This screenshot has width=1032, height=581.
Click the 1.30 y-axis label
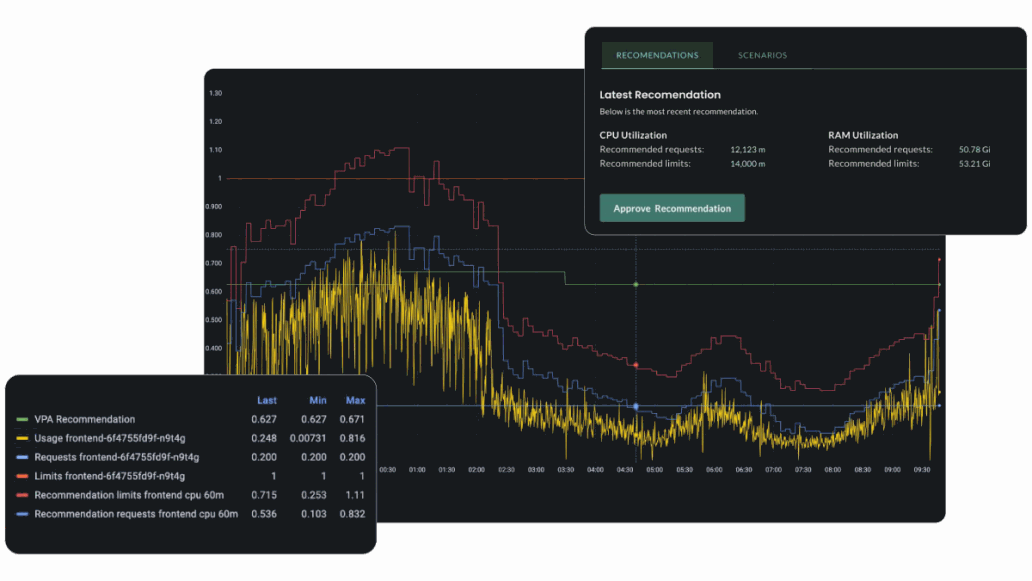coord(215,93)
